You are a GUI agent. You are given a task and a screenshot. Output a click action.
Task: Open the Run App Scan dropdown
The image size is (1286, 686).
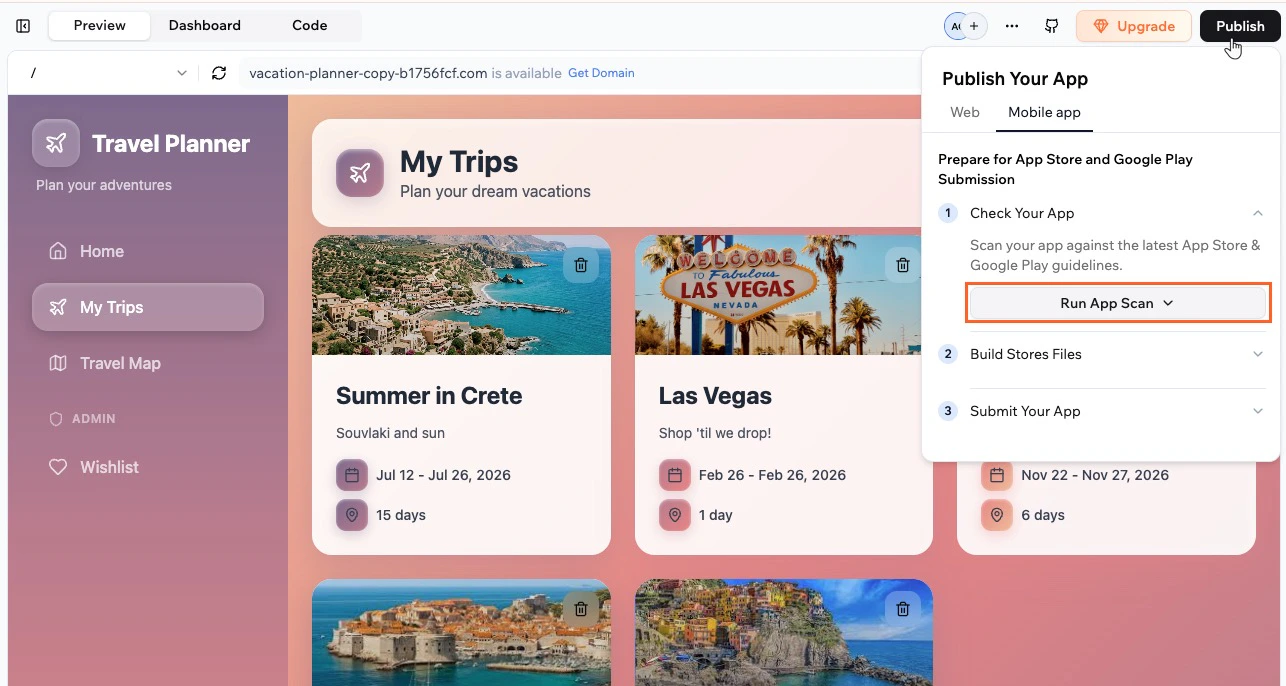(x=1117, y=303)
